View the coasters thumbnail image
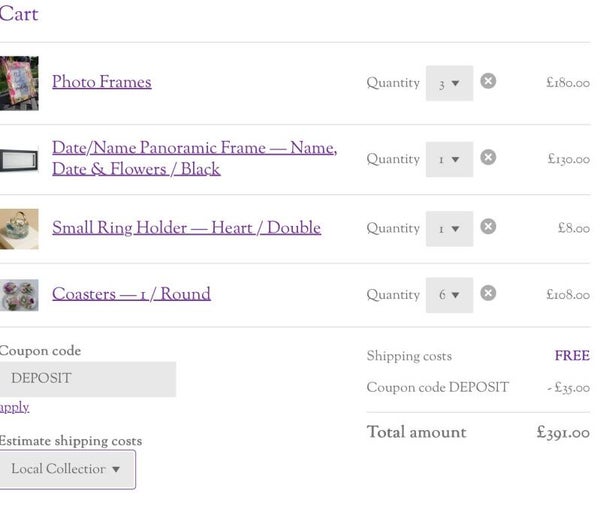Screen dimensions: 600x512 (x=19, y=295)
